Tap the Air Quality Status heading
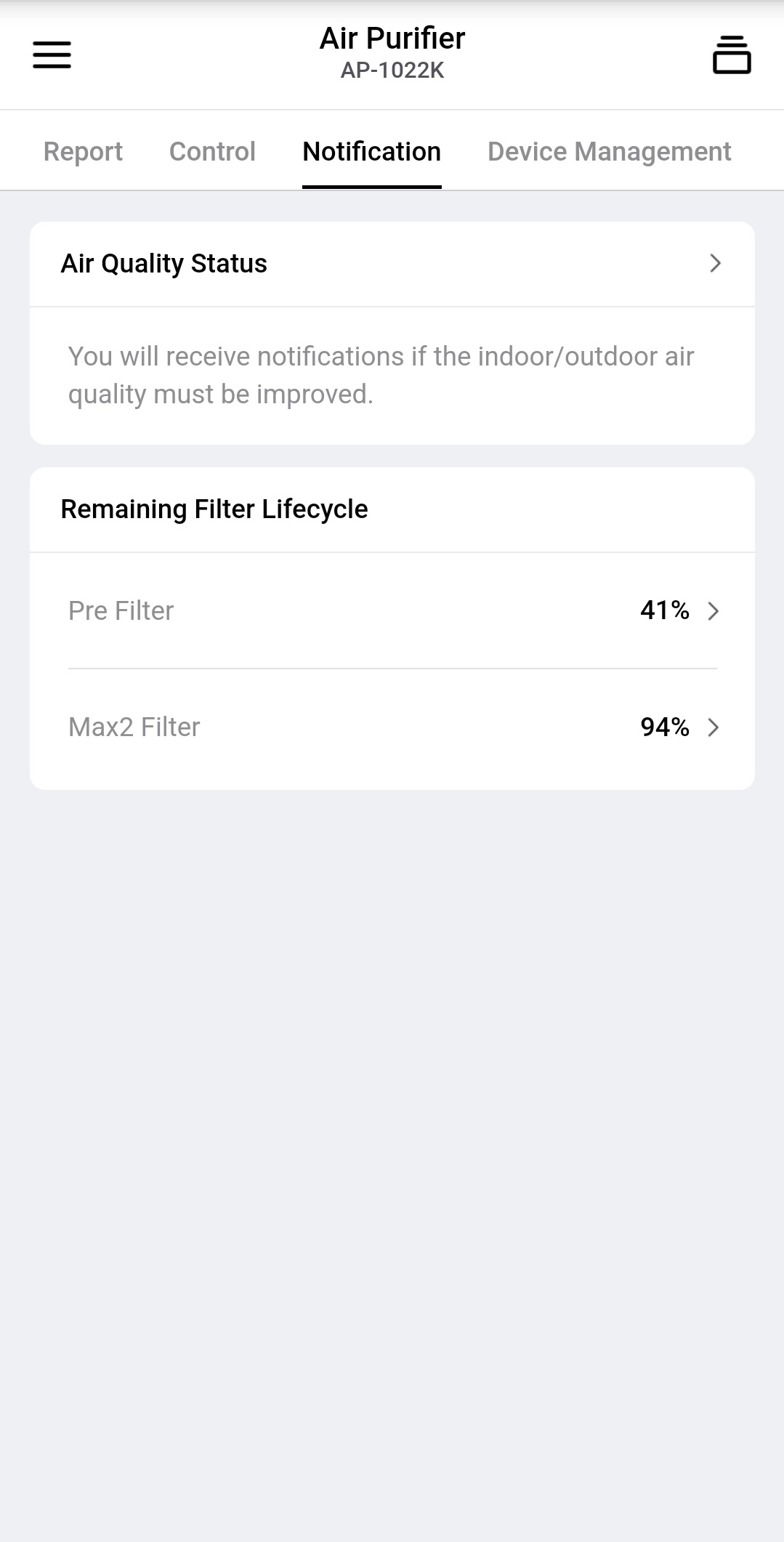 point(164,263)
